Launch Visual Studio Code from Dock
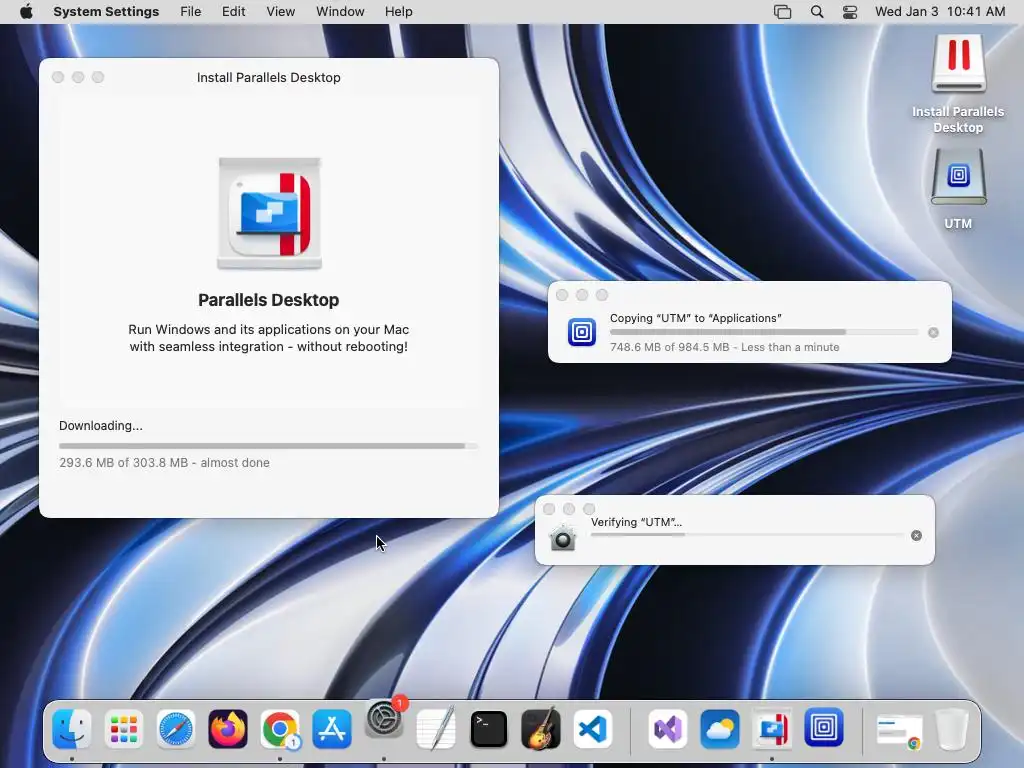The height and width of the screenshot is (768, 1024). 593,728
